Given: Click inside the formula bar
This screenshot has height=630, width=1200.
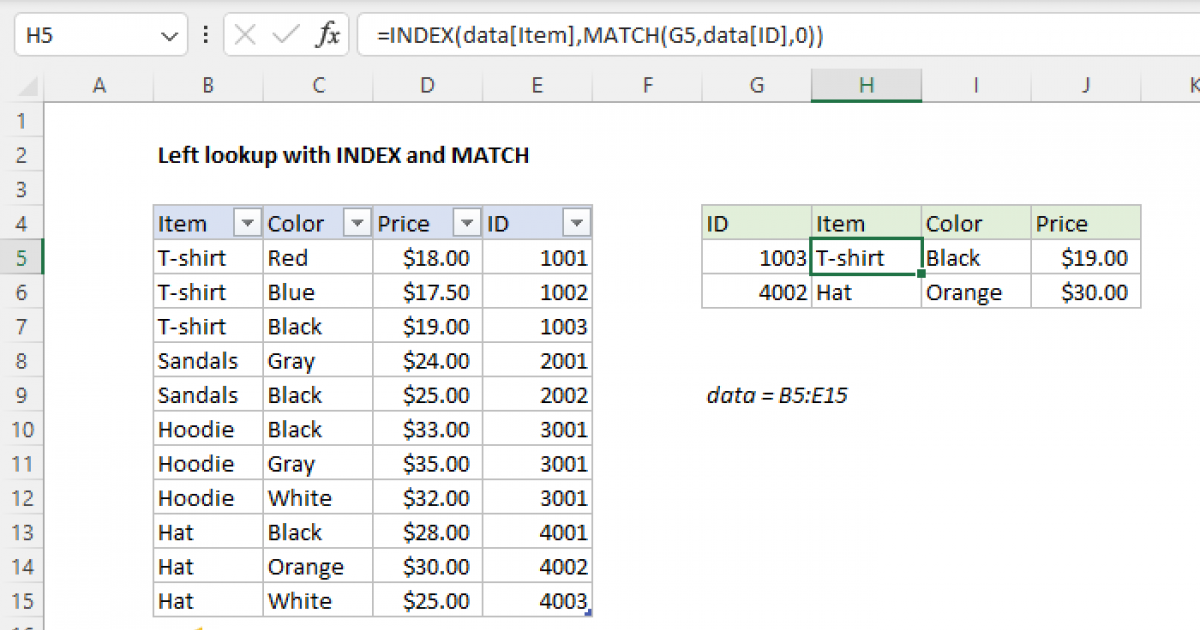Looking at the screenshot, I should pos(600,33).
